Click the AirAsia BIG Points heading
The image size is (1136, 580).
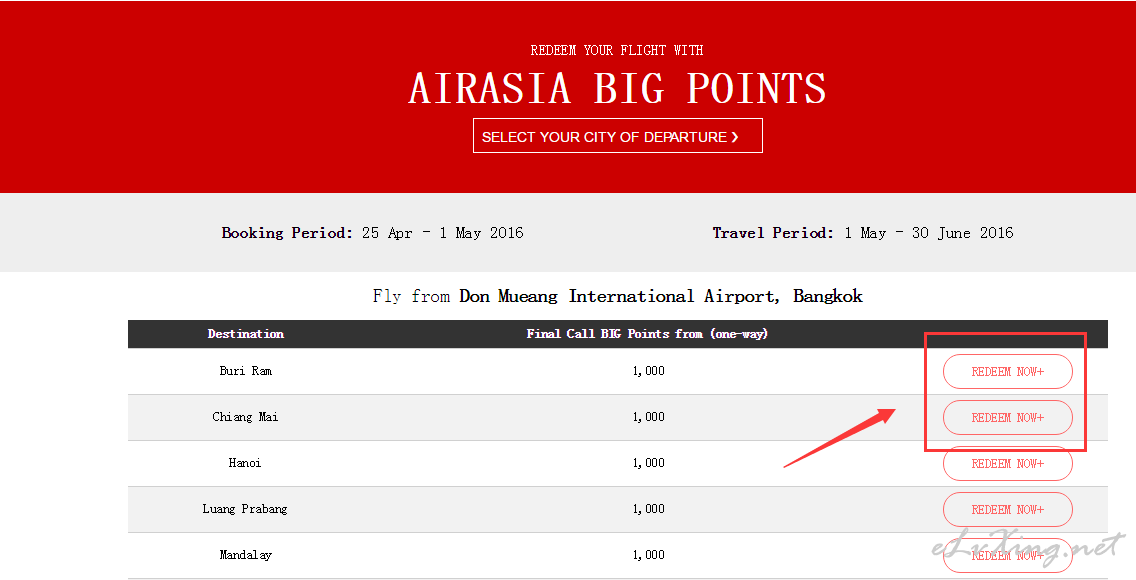click(617, 88)
